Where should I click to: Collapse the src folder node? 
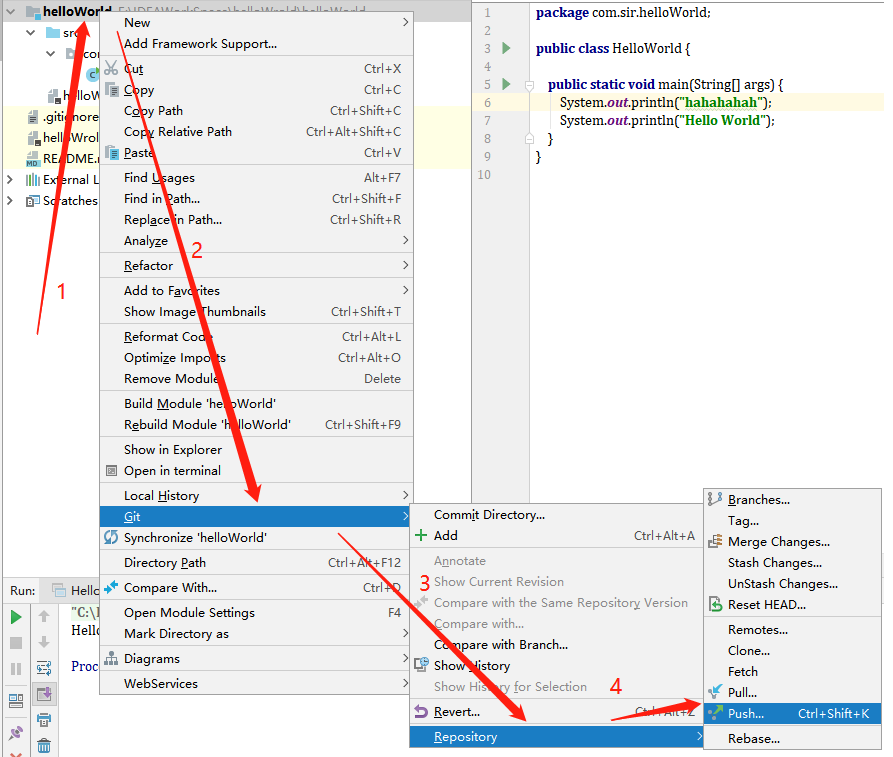31,32
